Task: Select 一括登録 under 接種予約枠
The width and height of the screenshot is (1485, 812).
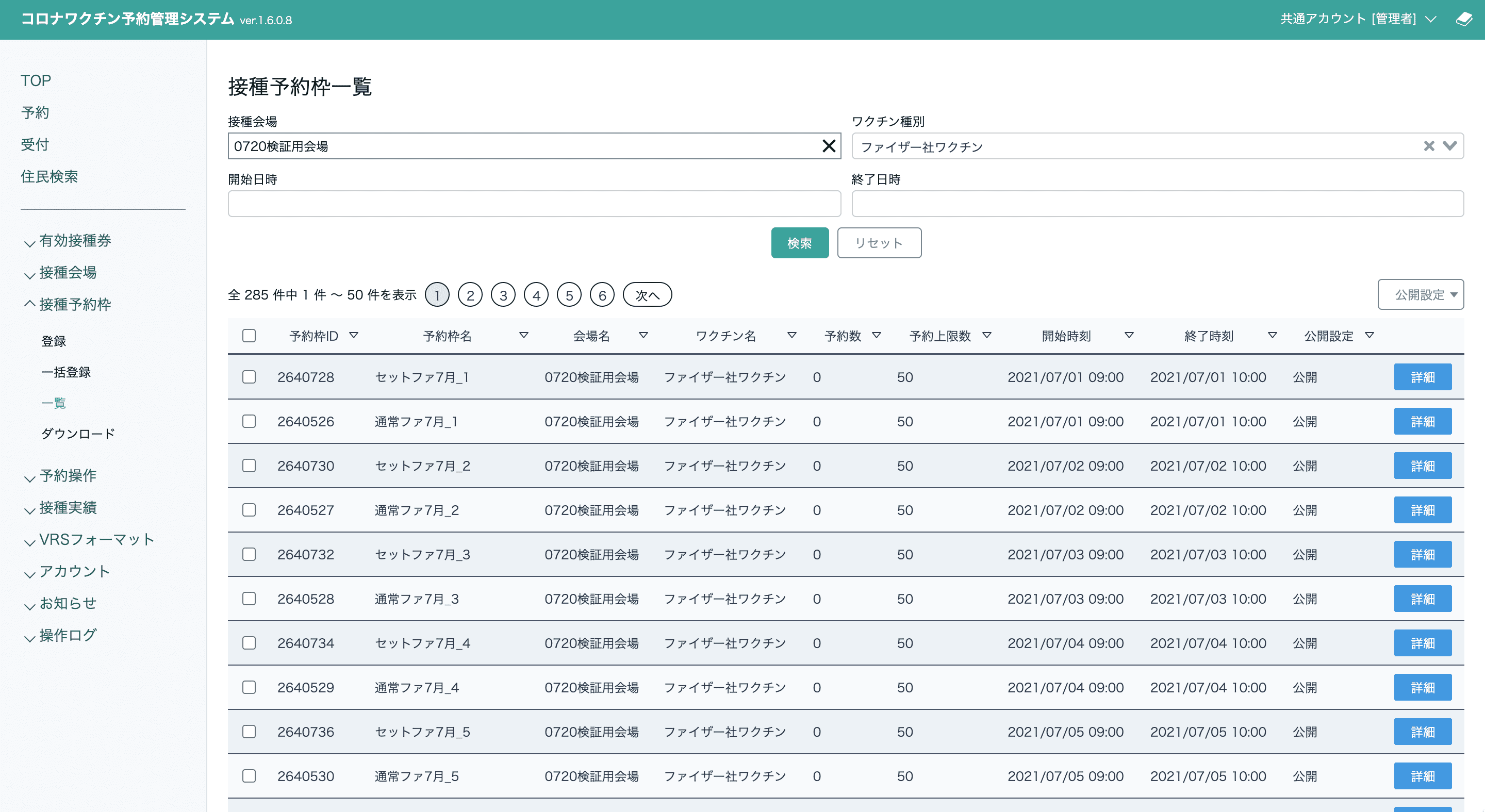Action: pos(68,372)
